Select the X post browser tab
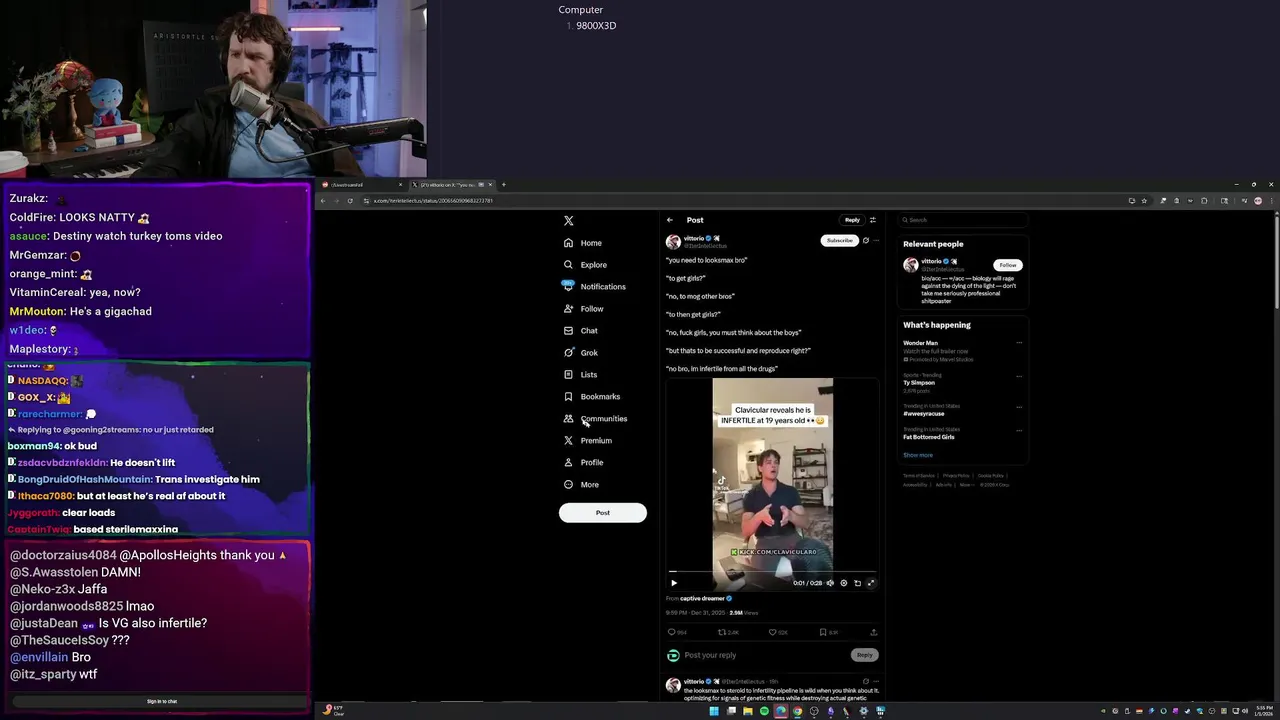The image size is (1280, 720). (x=453, y=185)
